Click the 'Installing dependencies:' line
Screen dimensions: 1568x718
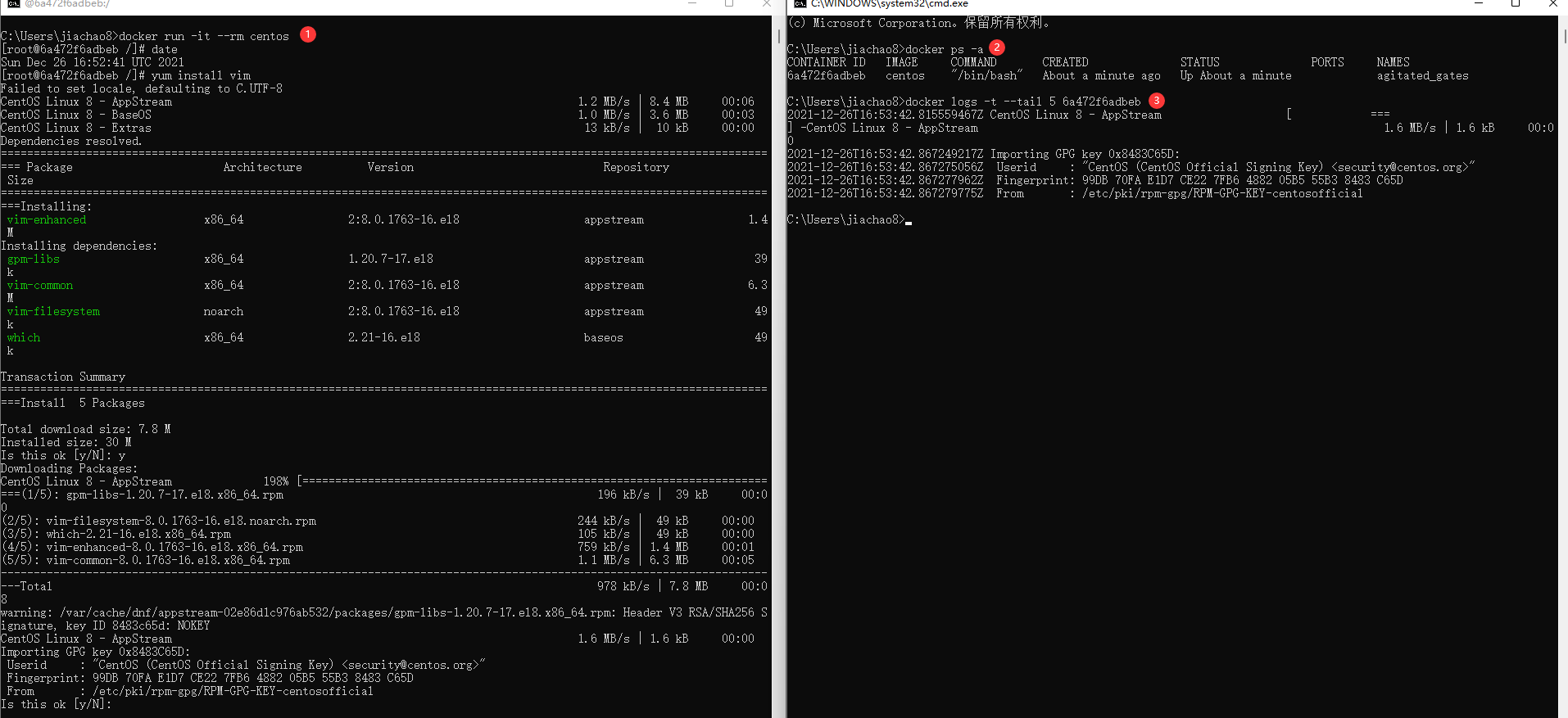coord(79,246)
